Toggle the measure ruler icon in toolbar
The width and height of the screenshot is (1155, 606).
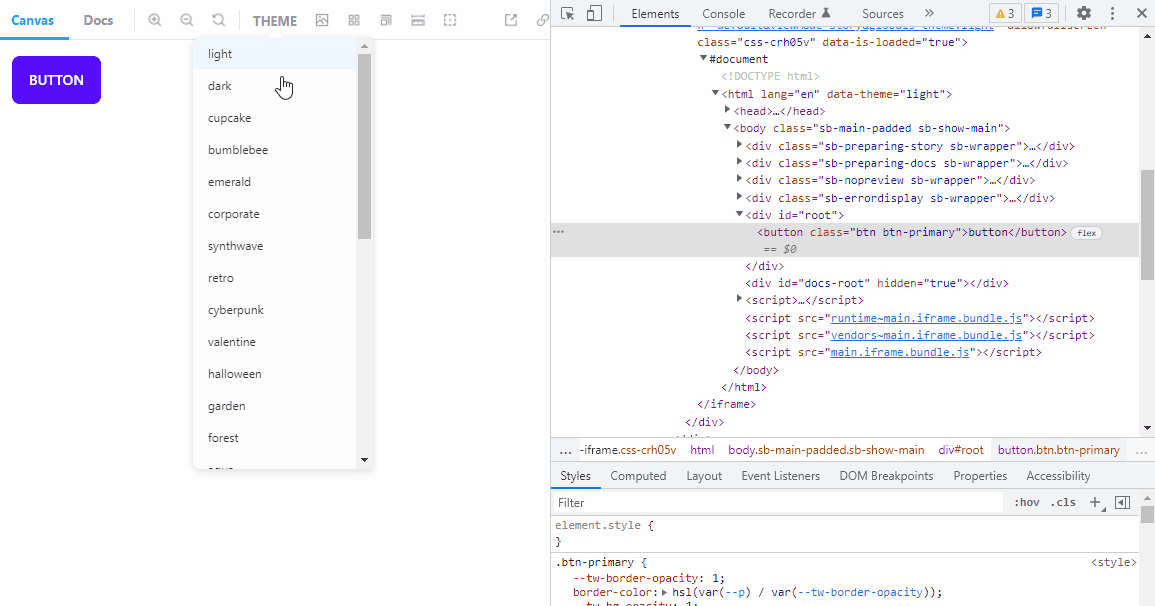(x=418, y=21)
